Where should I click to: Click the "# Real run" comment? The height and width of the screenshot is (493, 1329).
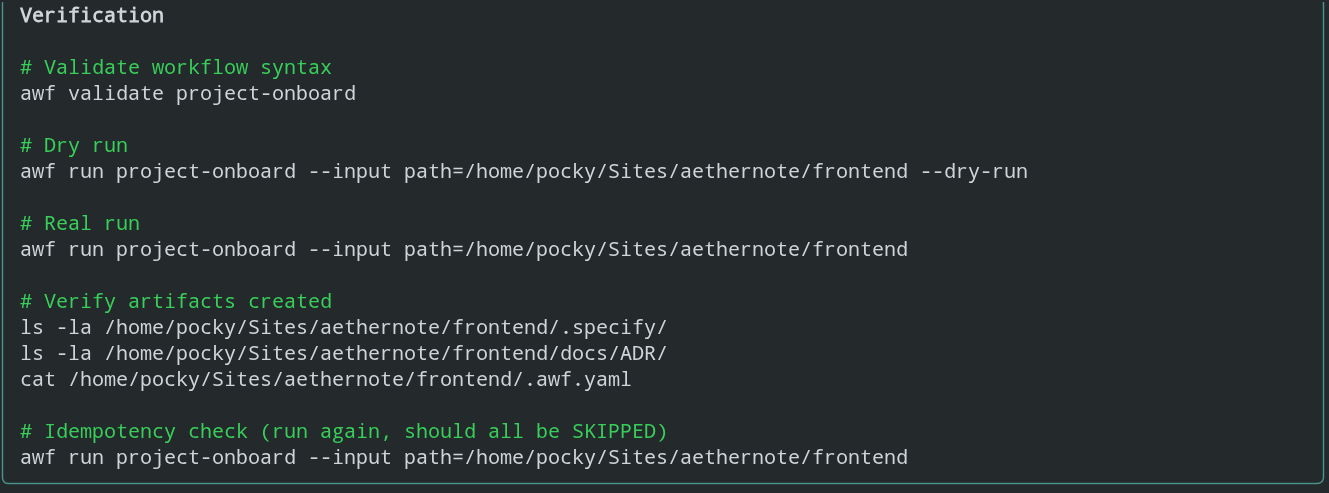click(x=79, y=223)
